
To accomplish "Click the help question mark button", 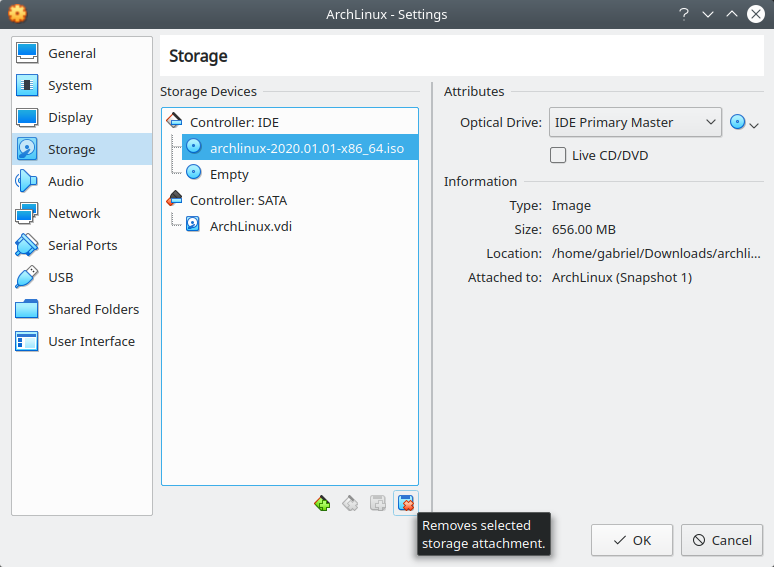I will pos(684,14).
